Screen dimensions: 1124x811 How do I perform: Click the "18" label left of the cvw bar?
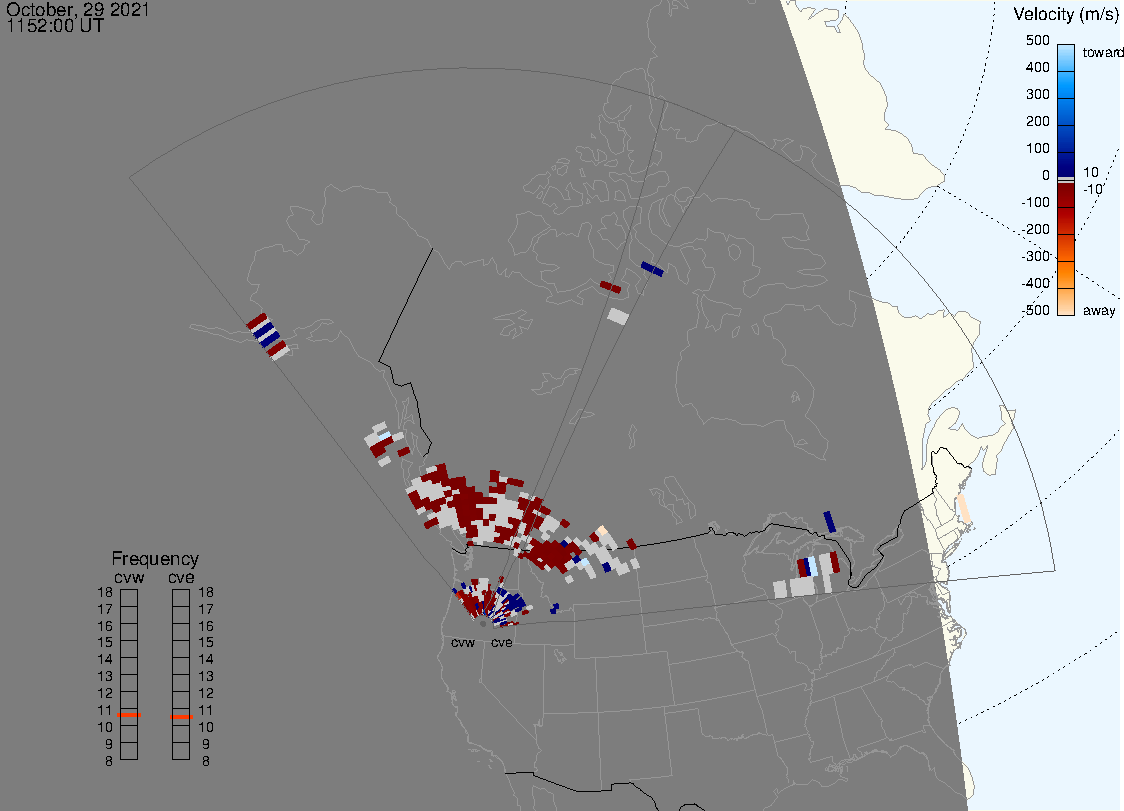click(x=105, y=592)
